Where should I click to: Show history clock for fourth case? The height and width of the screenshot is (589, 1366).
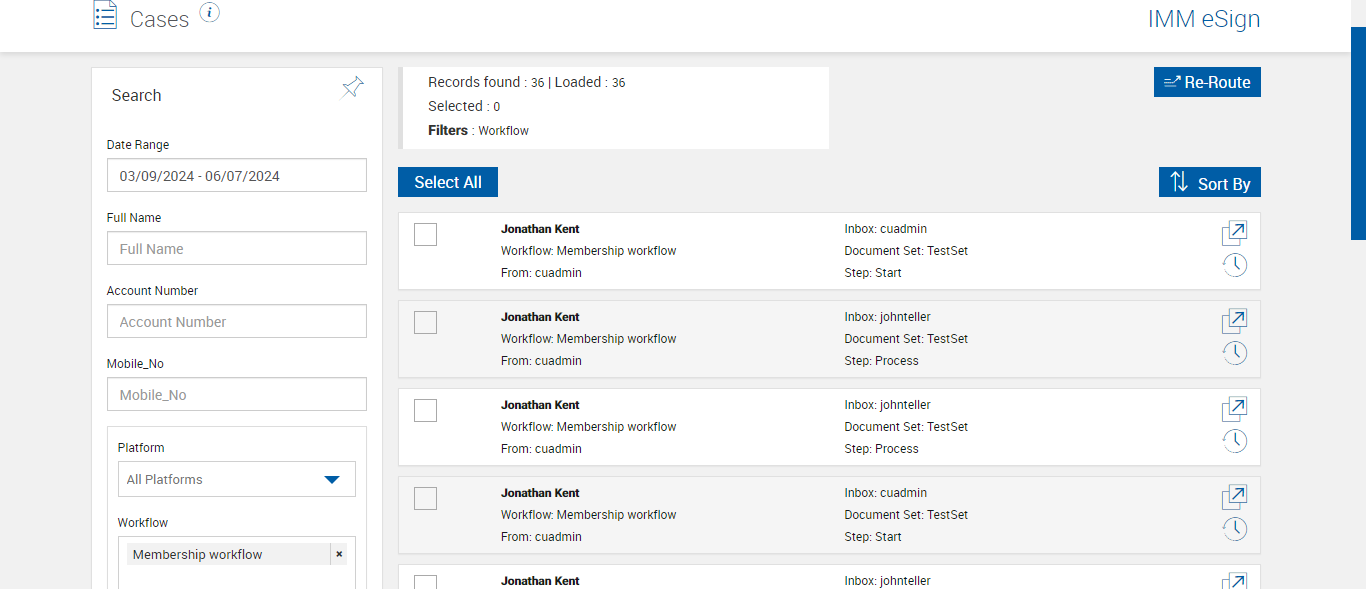coord(1235,529)
